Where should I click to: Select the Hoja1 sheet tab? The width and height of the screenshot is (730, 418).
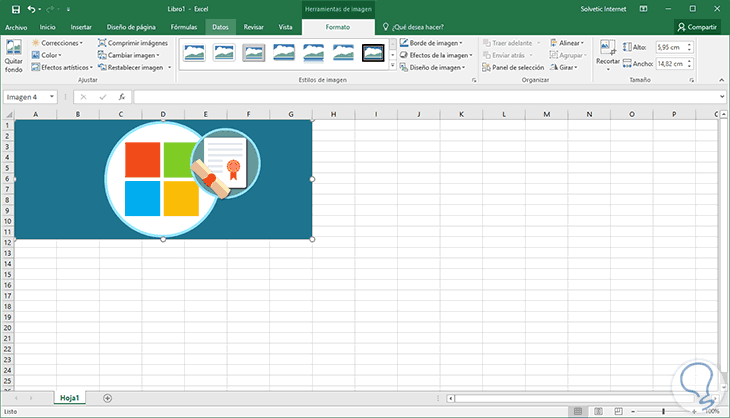71,398
